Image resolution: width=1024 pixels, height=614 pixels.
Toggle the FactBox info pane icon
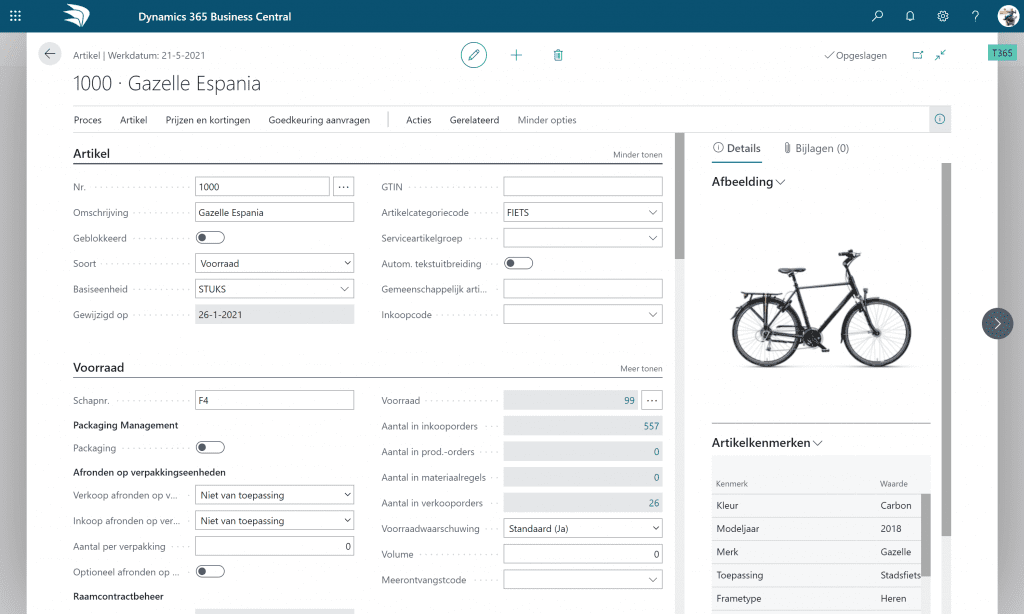click(940, 119)
